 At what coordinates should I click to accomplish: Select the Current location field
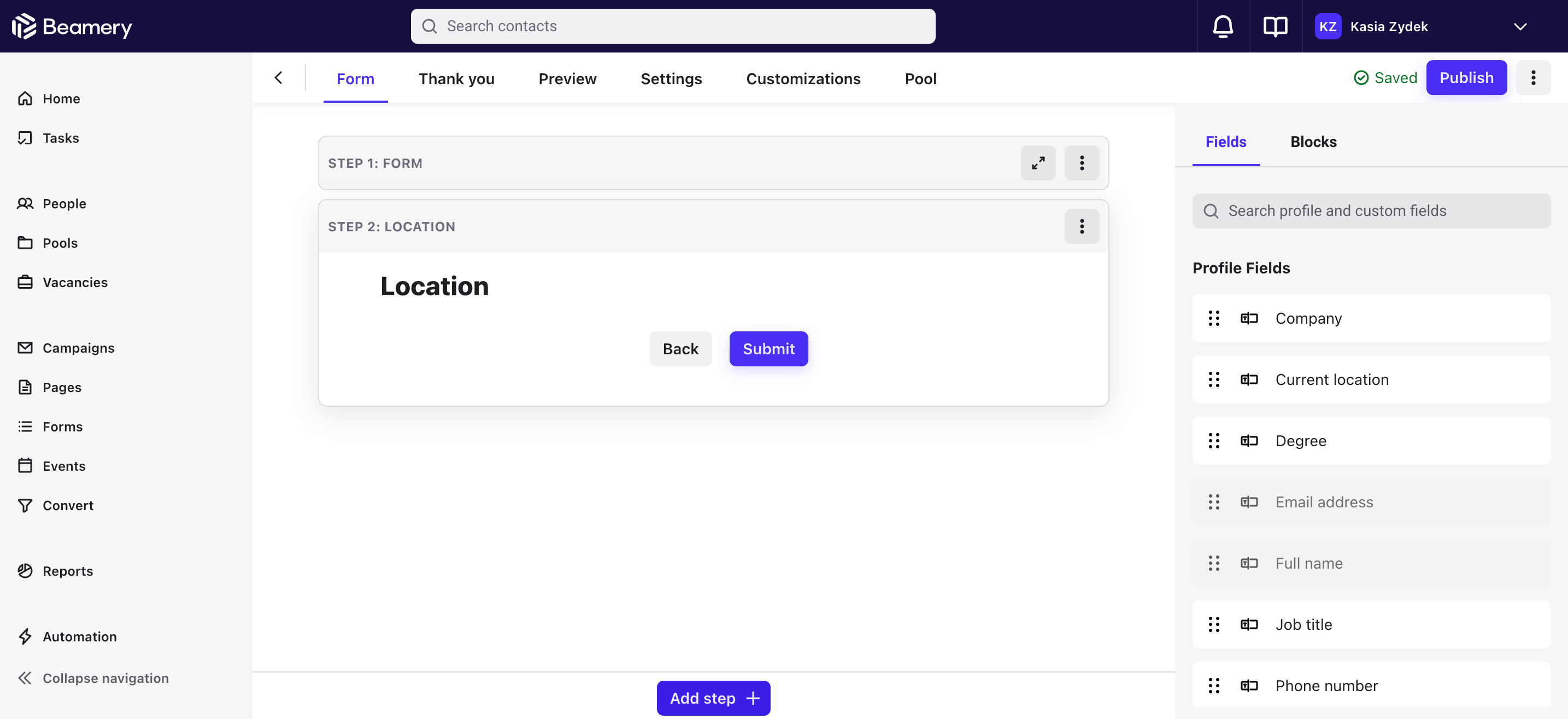pyautogui.click(x=1371, y=380)
